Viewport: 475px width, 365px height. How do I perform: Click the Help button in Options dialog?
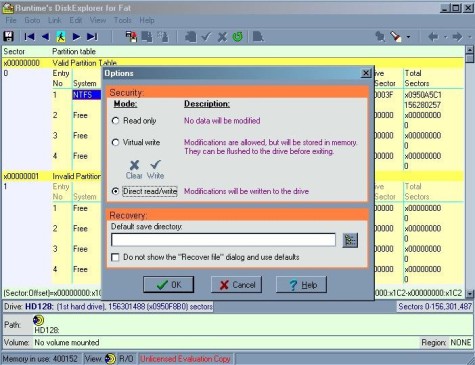301,285
